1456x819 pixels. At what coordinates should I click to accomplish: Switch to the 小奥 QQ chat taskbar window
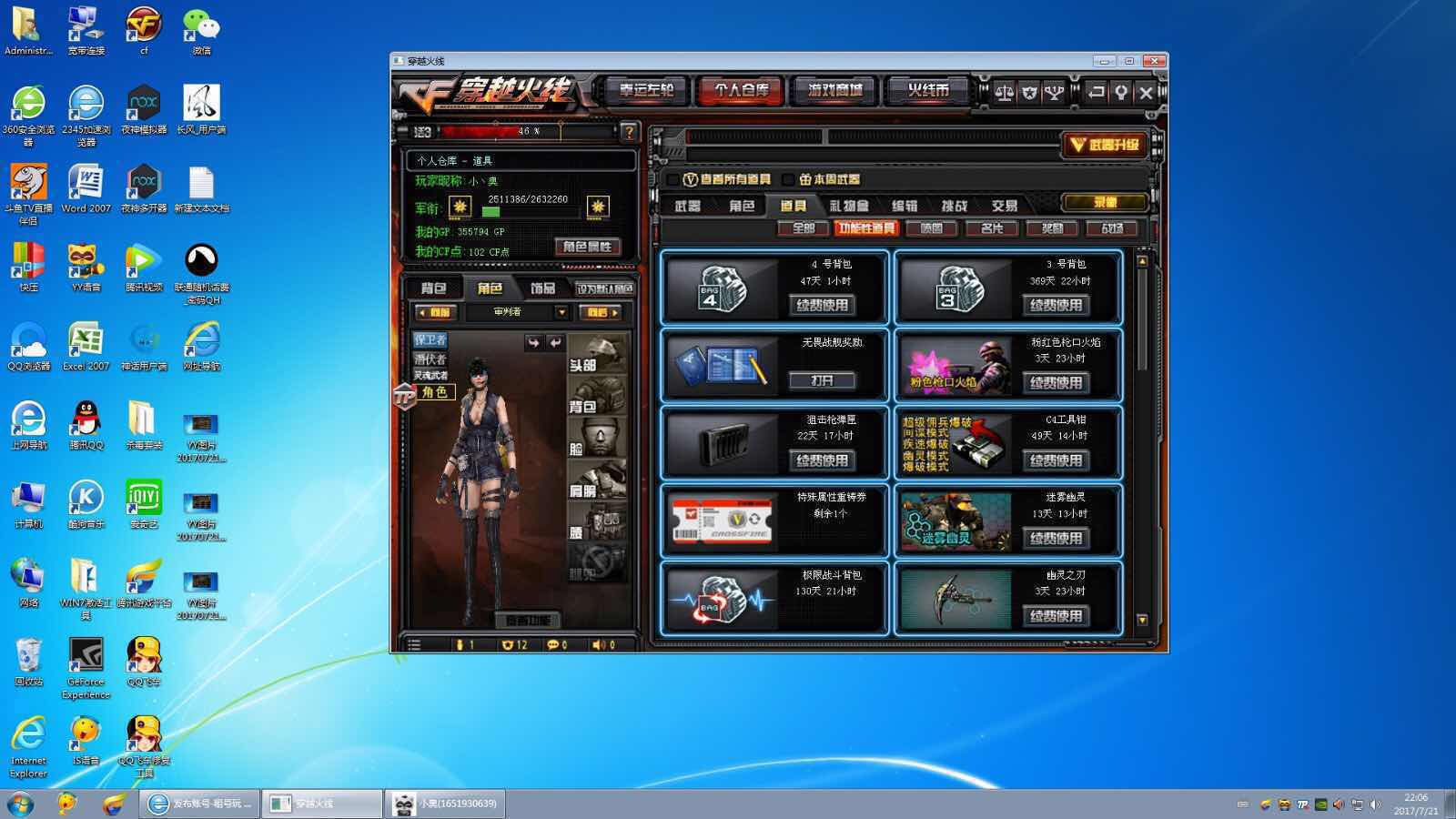pyautogui.click(x=444, y=804)
